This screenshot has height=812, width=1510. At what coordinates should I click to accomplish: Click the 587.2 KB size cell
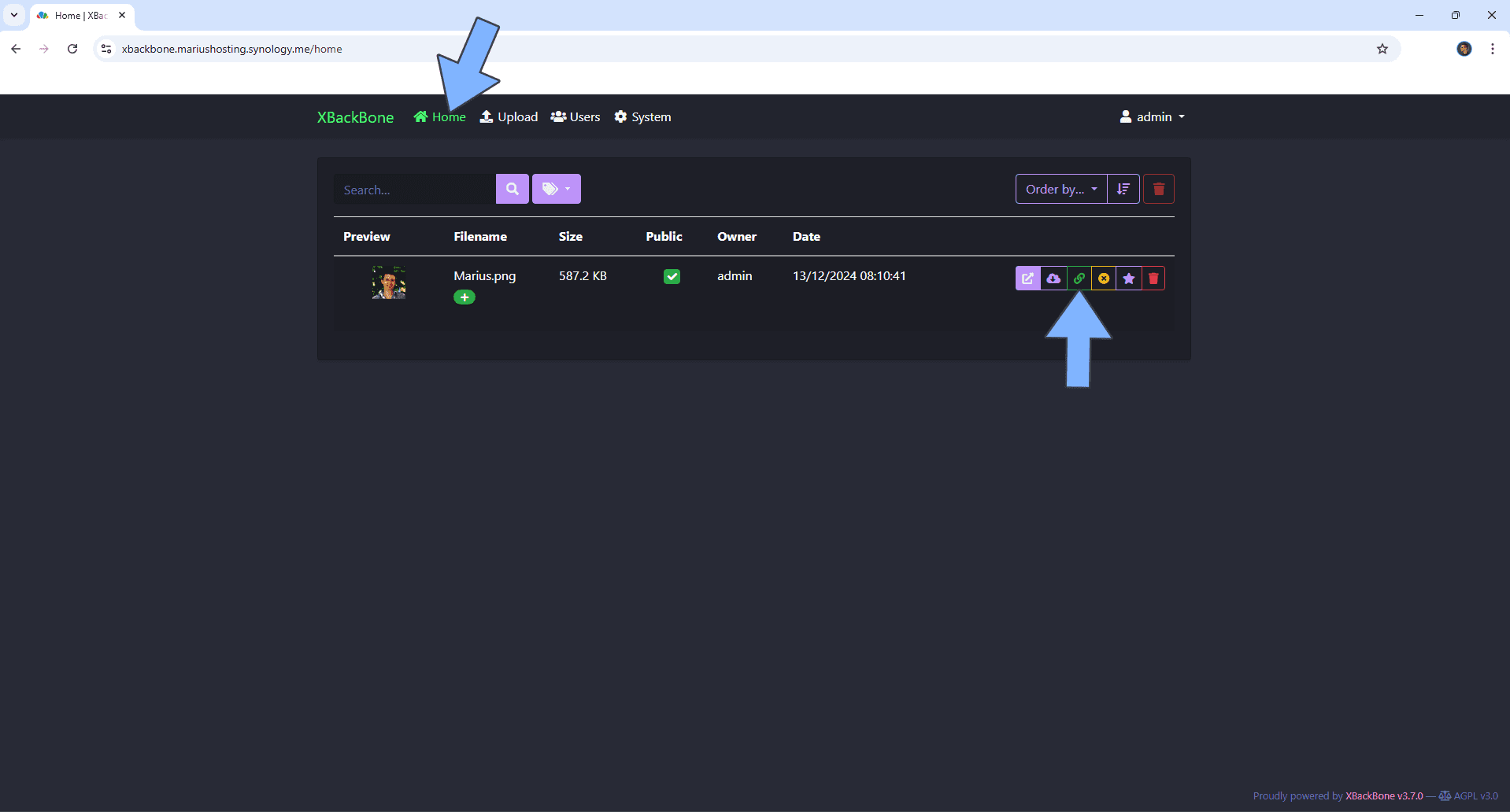pyautogui.click(x=583, y=276)
